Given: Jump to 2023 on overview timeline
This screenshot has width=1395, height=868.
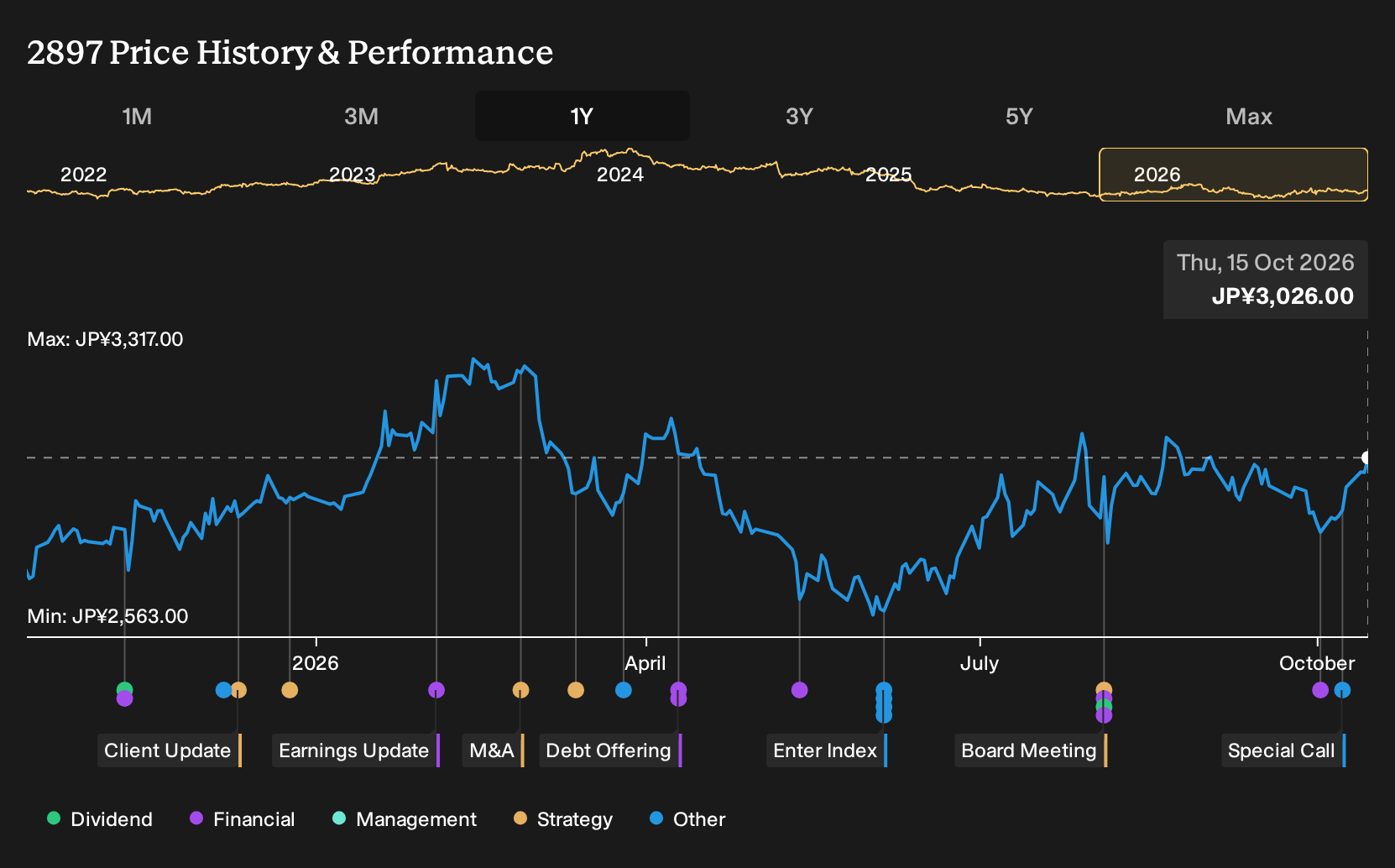Looking at the screenshot, I should [x=352, y=175].
